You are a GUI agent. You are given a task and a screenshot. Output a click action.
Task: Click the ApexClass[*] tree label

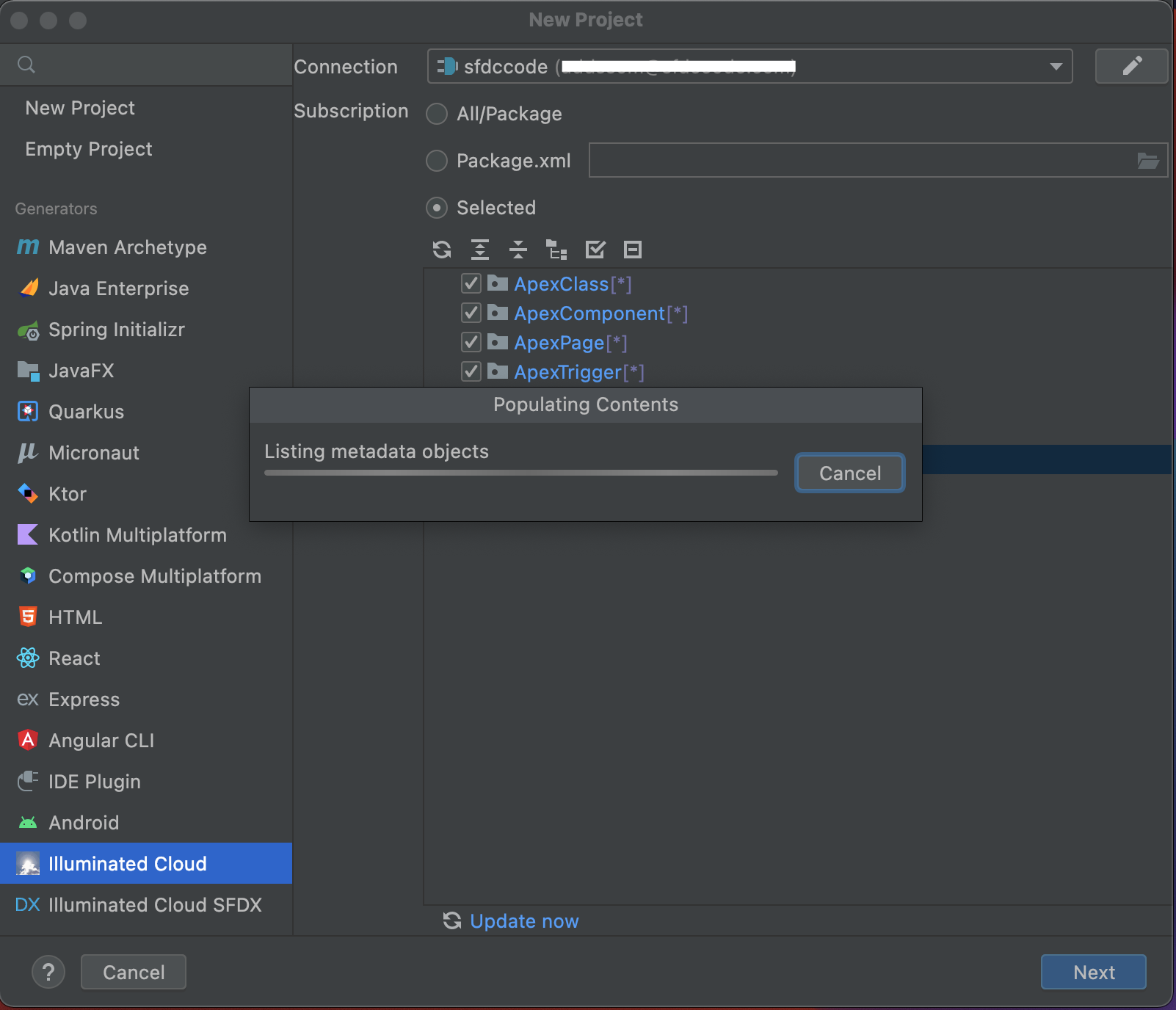tap(573, 284)
